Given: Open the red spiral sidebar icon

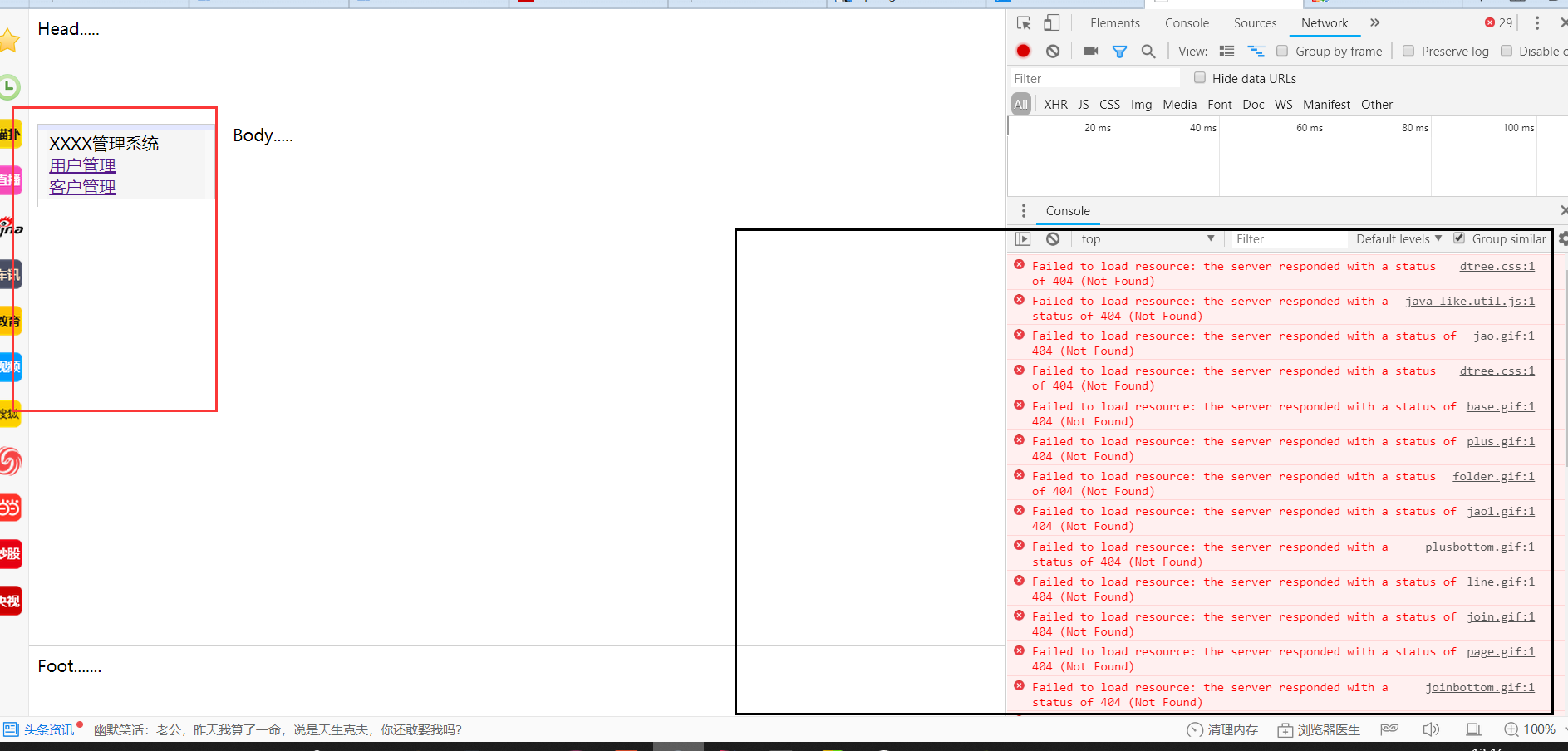Looking at the screenshot, I should (10, 461).
